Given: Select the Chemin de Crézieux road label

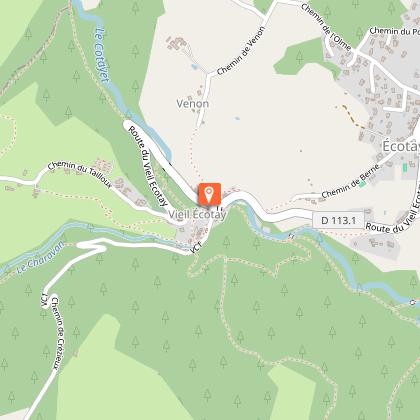Looking at the screenshot, I should click(57, 333).
